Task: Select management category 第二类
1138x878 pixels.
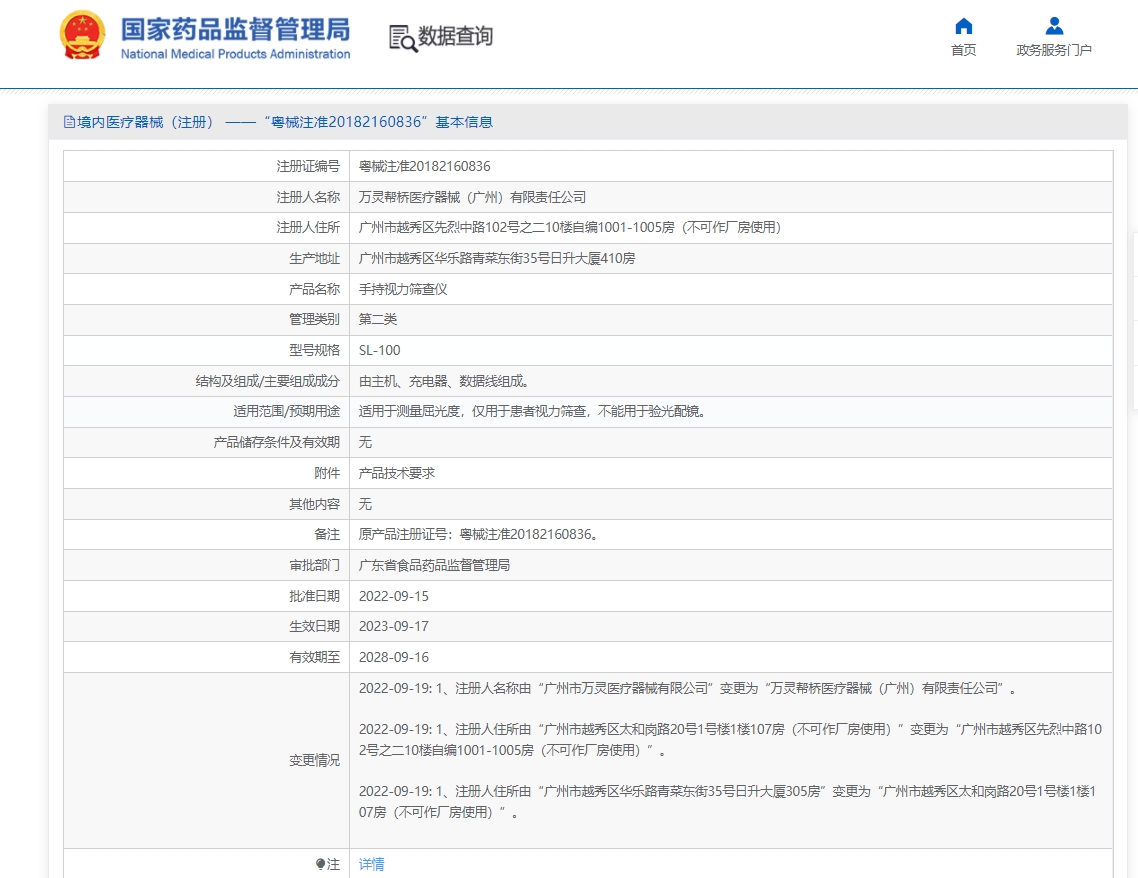Action: point(377,319)
